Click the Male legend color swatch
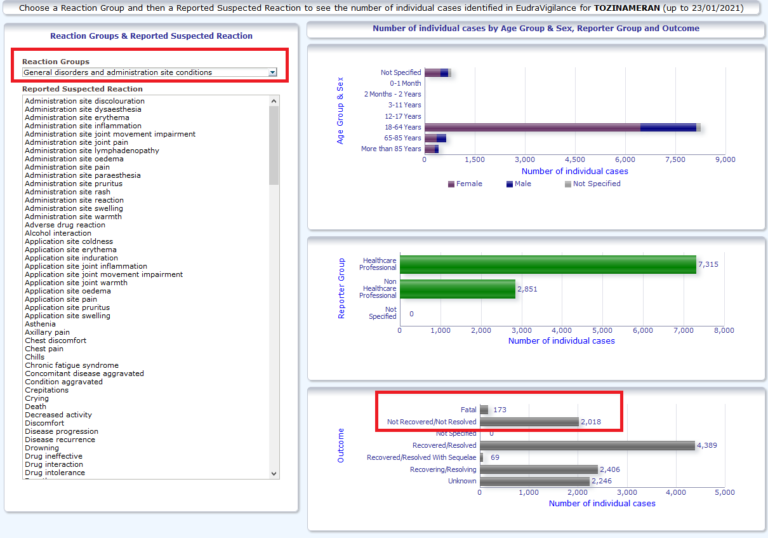This screenshot has height=538, width=768. pos(510,184)
